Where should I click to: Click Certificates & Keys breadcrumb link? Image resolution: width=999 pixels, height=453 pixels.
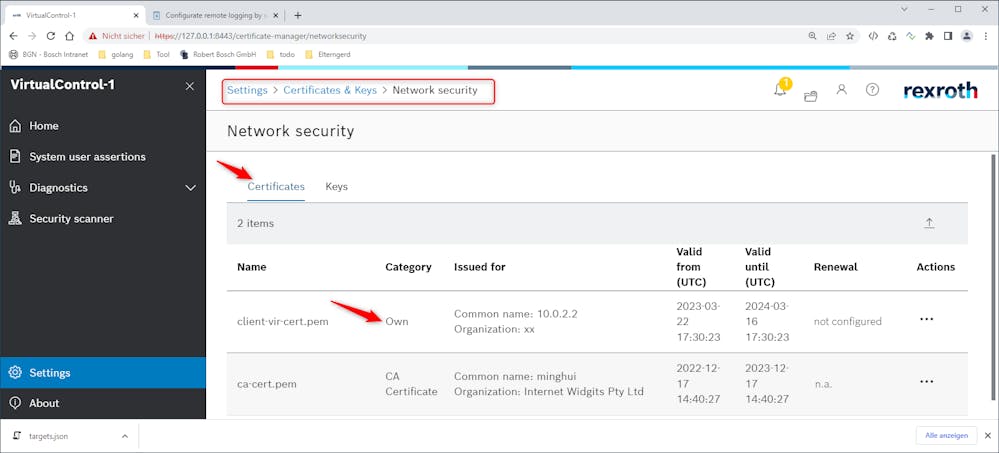[330, 90]
